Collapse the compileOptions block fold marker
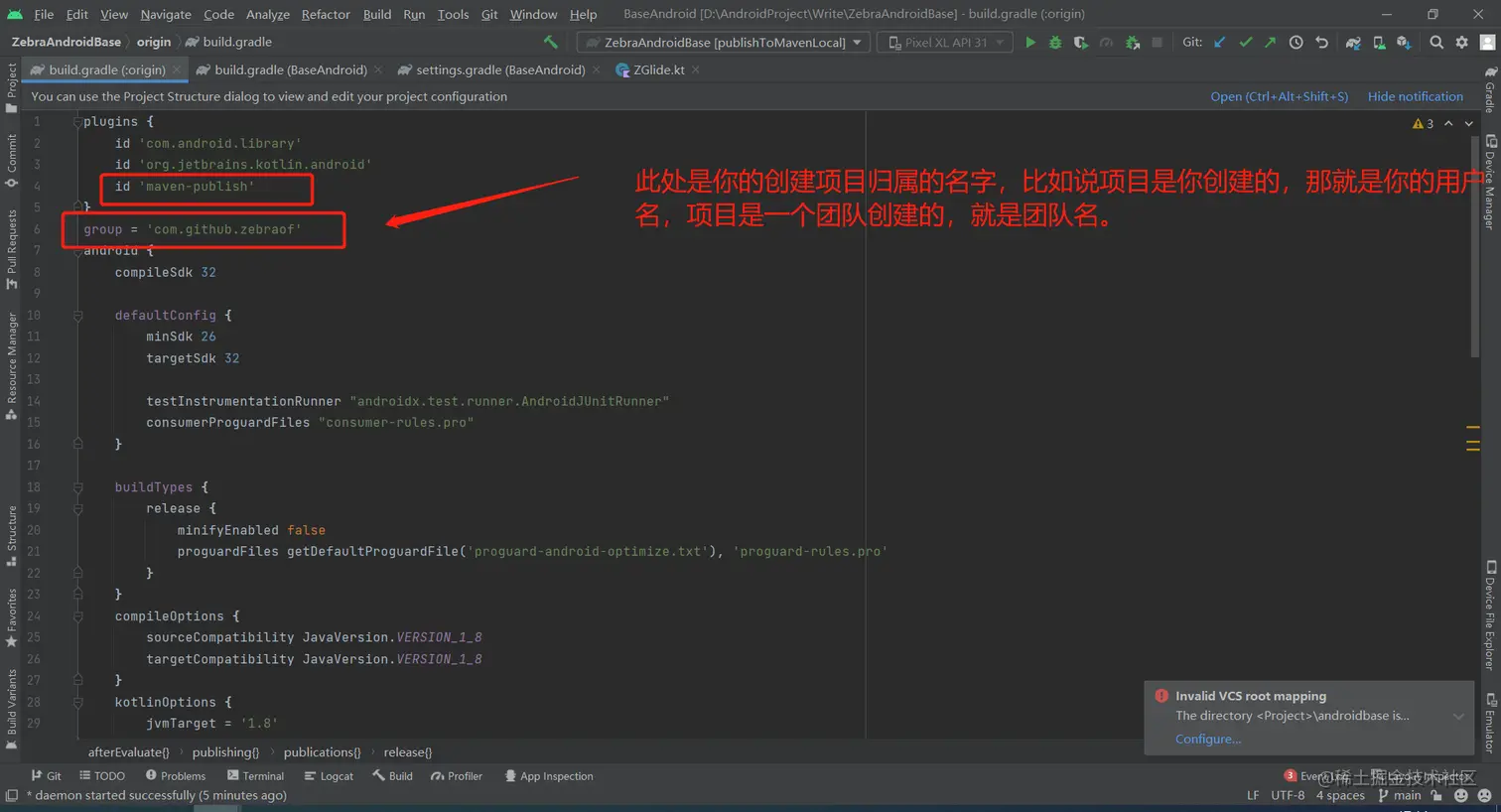The height and width of the screenshot is (812, 1501). pos(77,616)
